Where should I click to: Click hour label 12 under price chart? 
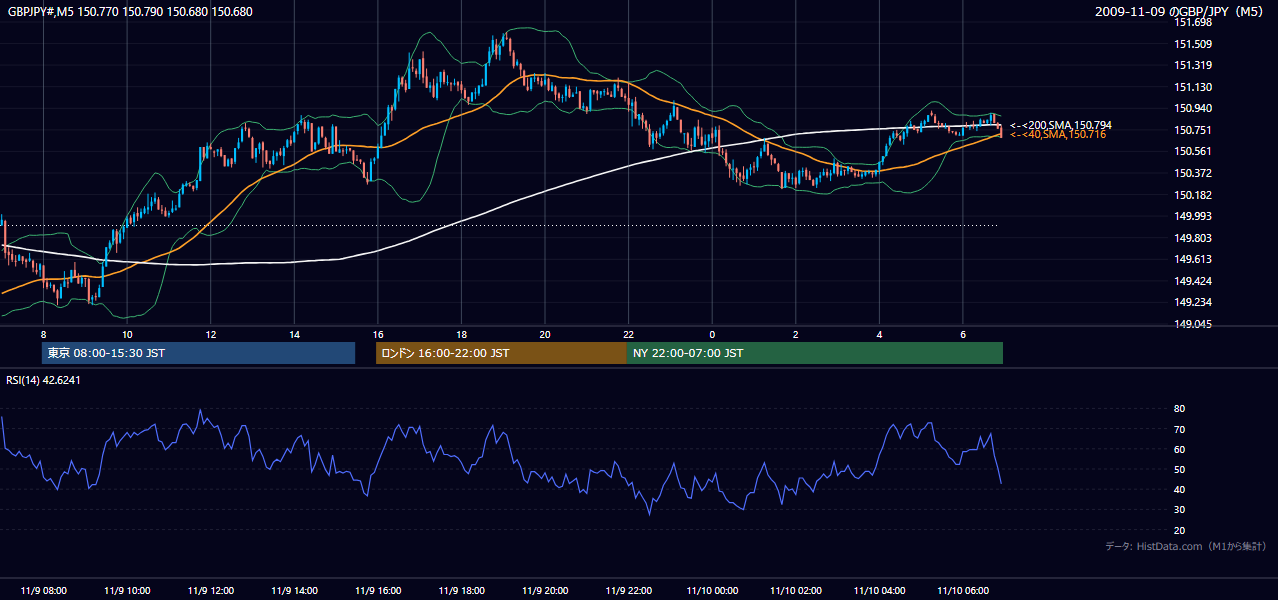pos(211,334)
